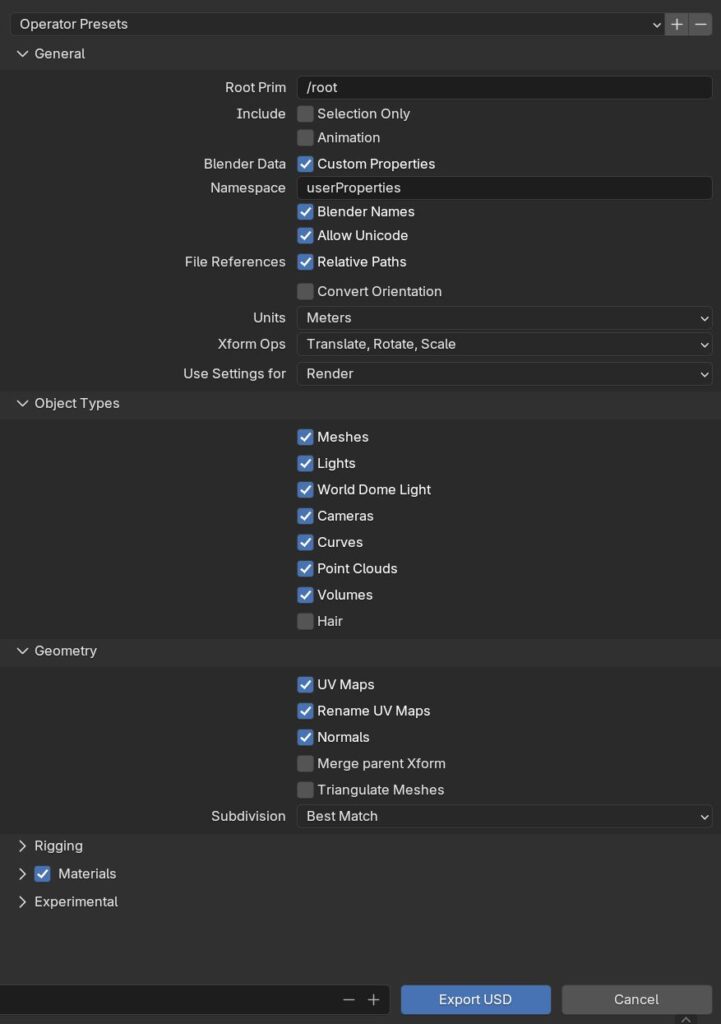The width and height of the screenshot is (721, 1024).
Task: Click the minus icon to remove operator preset
Action: click(x=701, y=24)
